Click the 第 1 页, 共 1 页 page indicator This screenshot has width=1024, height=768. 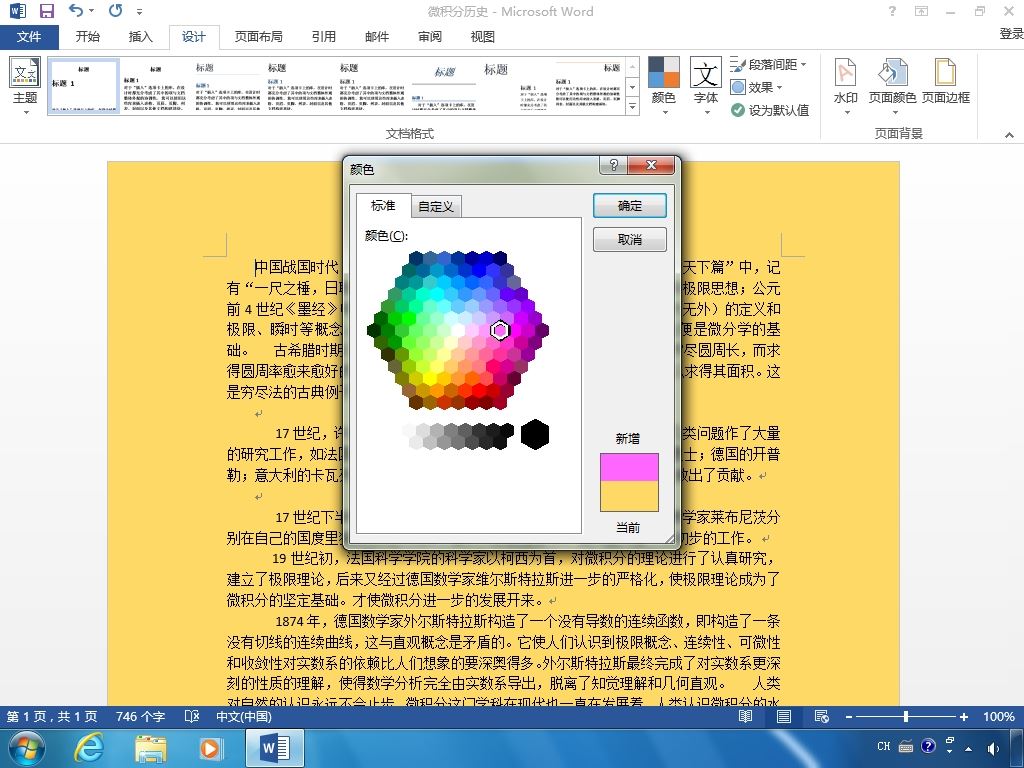tap(52, 716)
